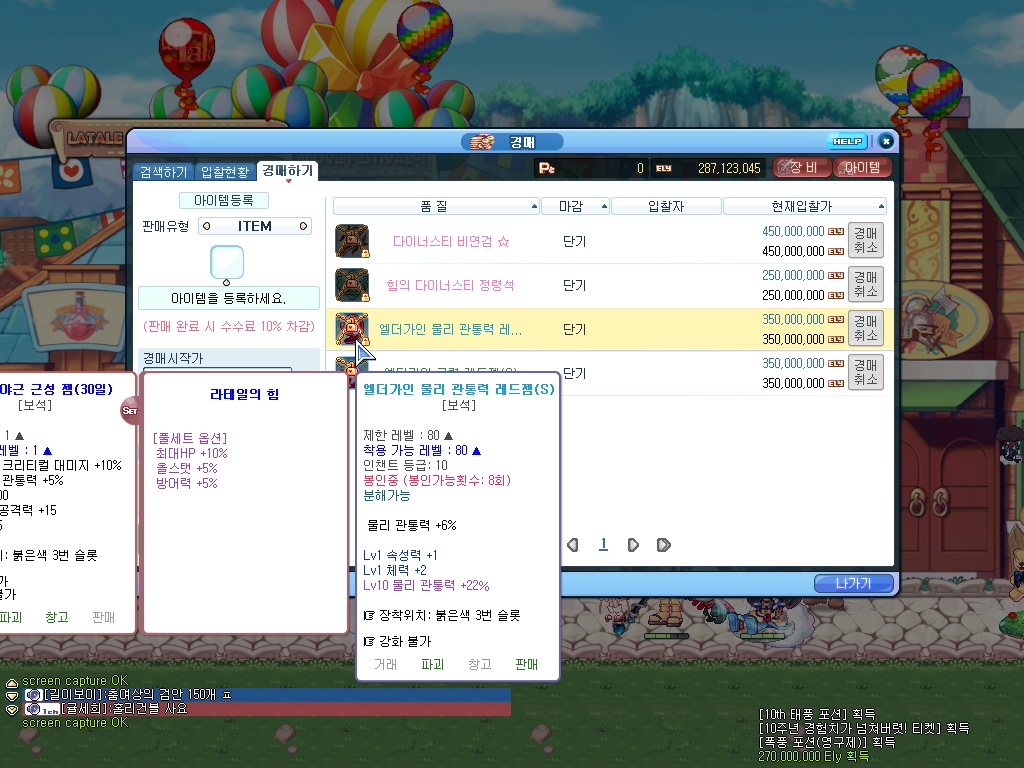1024x768 pixels.
Task: Click the highlighted Eldergain red gem icon
Action: coord(351,328)
